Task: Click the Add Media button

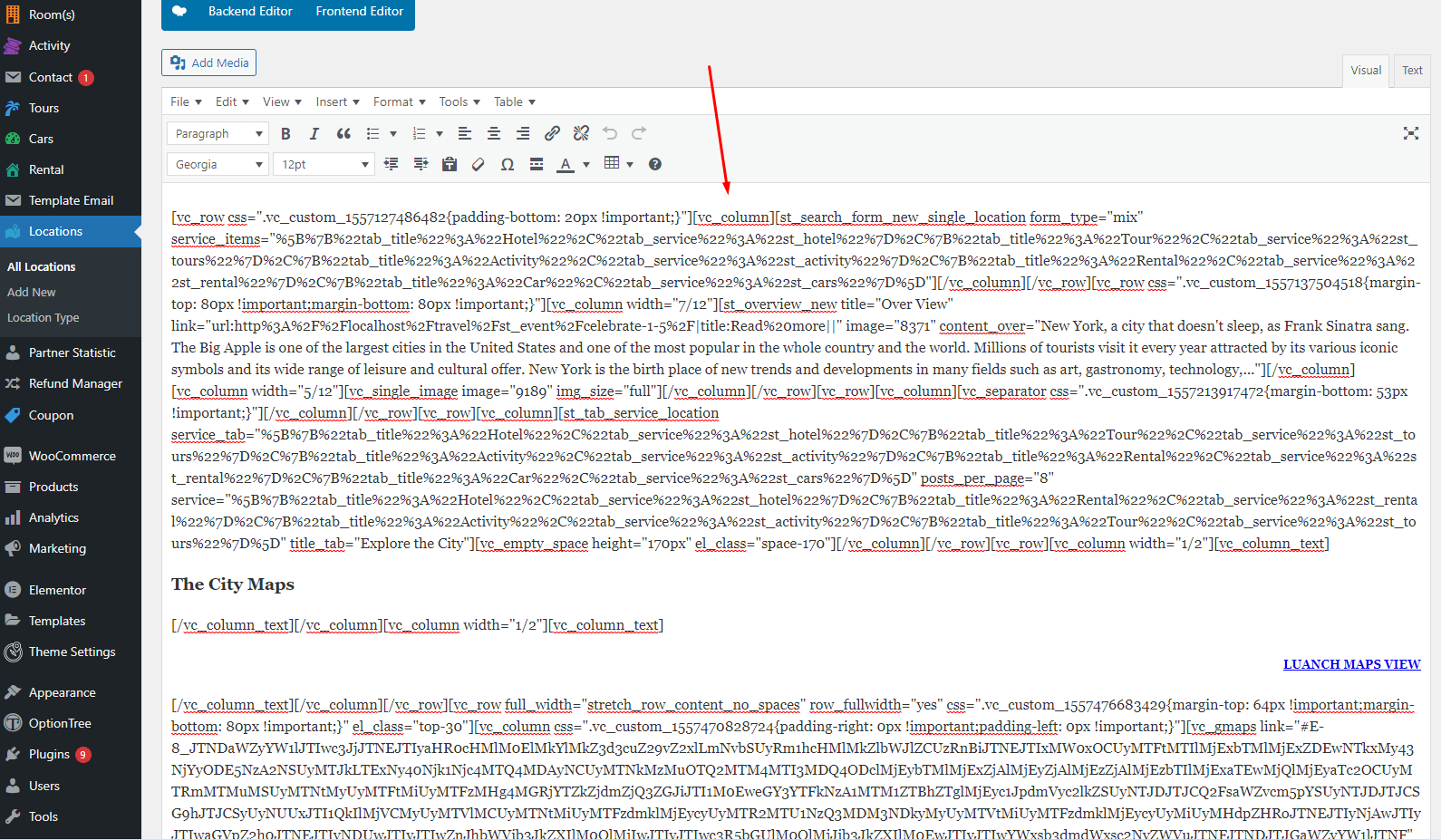Action: click(209, 63)
